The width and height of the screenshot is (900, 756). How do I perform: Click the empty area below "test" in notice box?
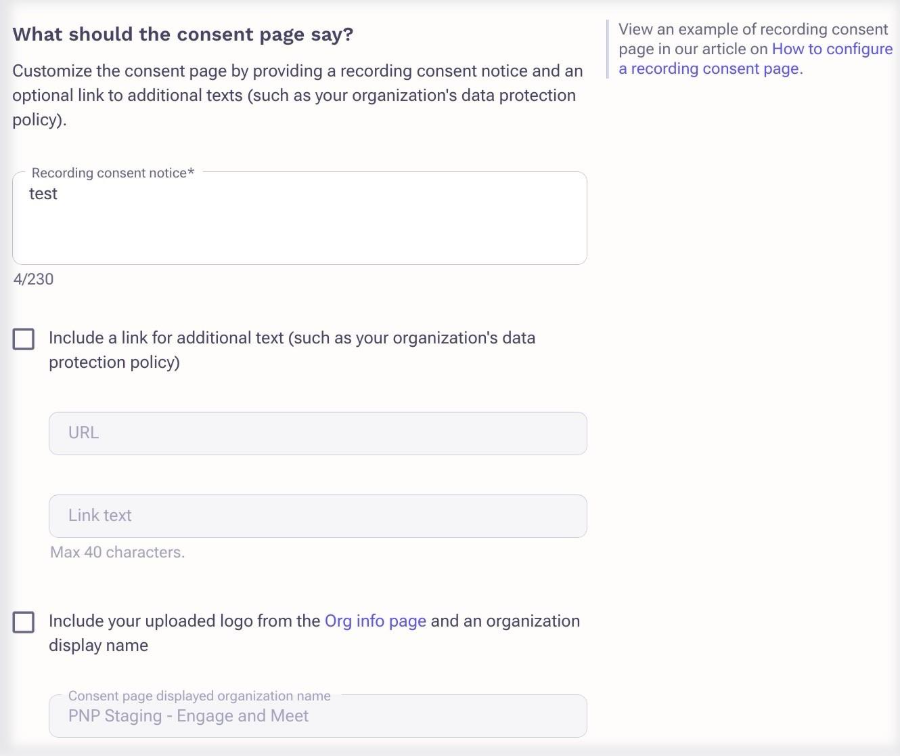[299, 238]
